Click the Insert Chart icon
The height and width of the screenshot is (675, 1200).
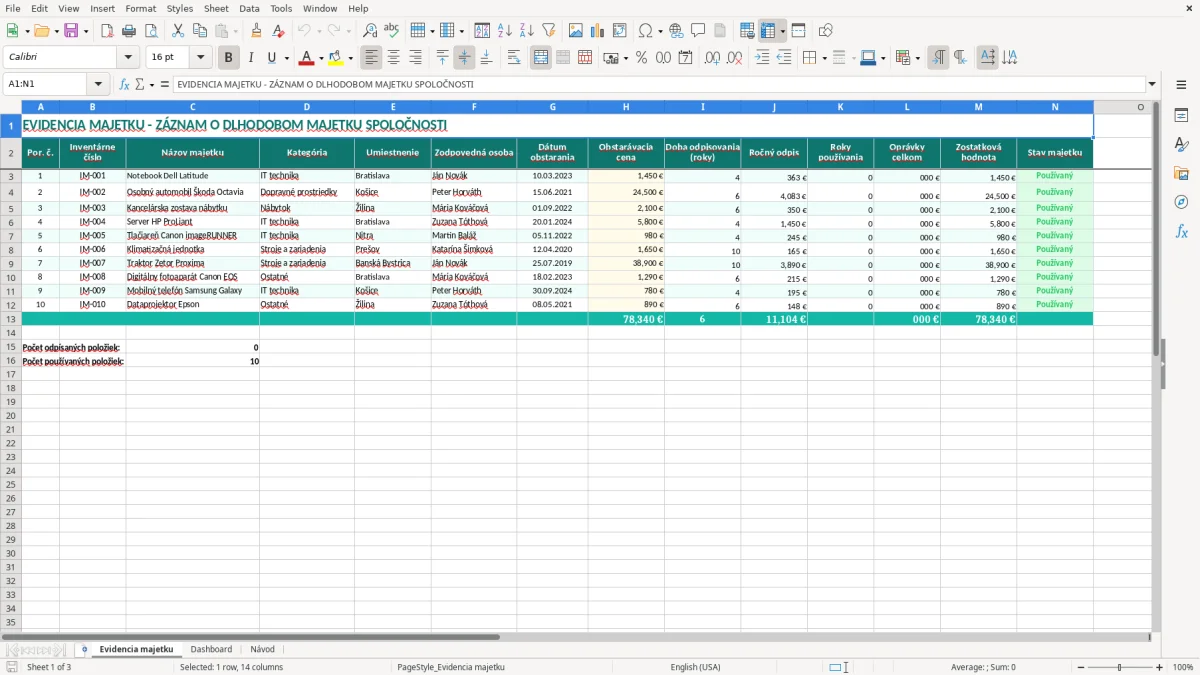point(598,31)
